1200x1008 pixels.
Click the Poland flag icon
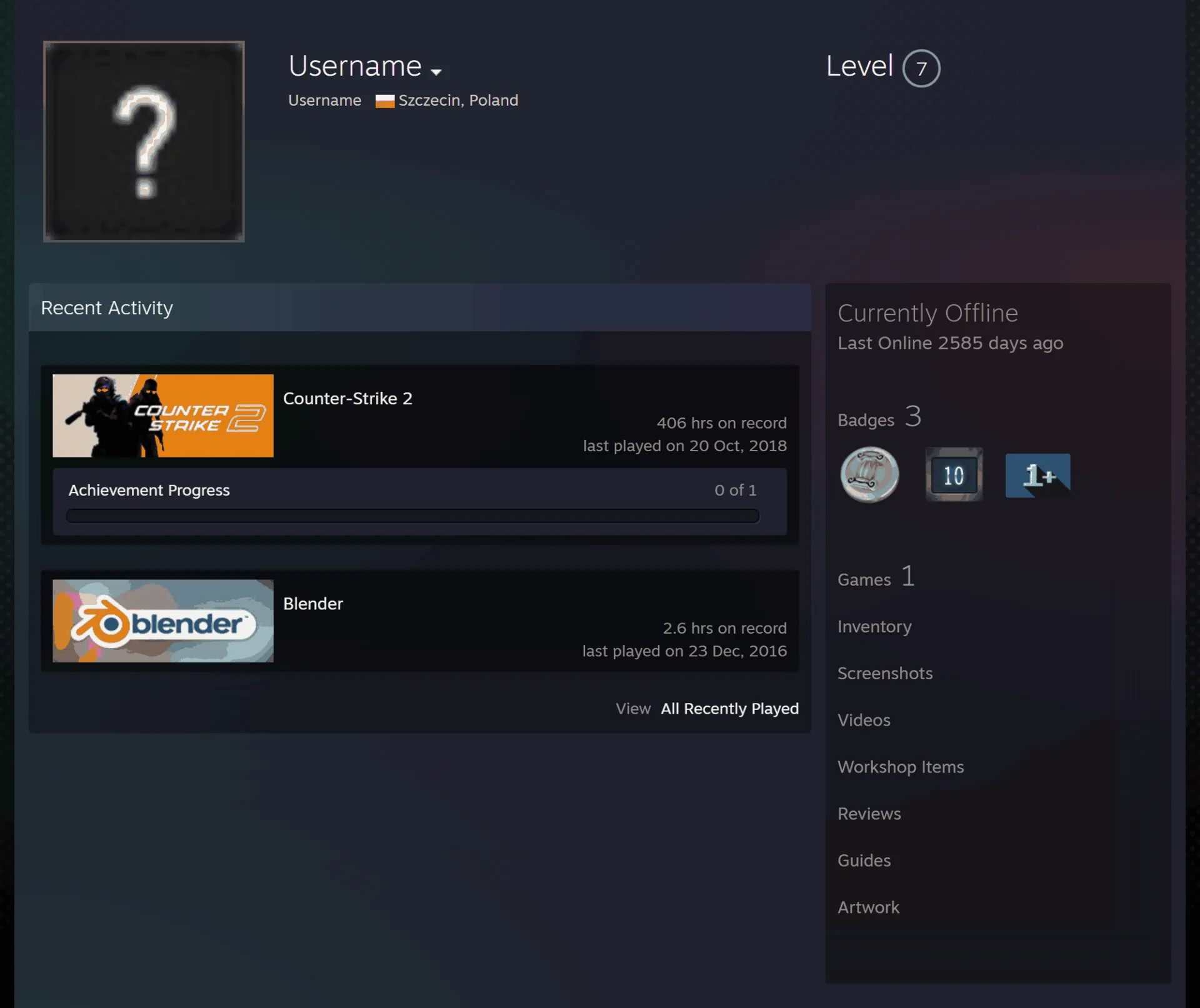click(384, 101)
